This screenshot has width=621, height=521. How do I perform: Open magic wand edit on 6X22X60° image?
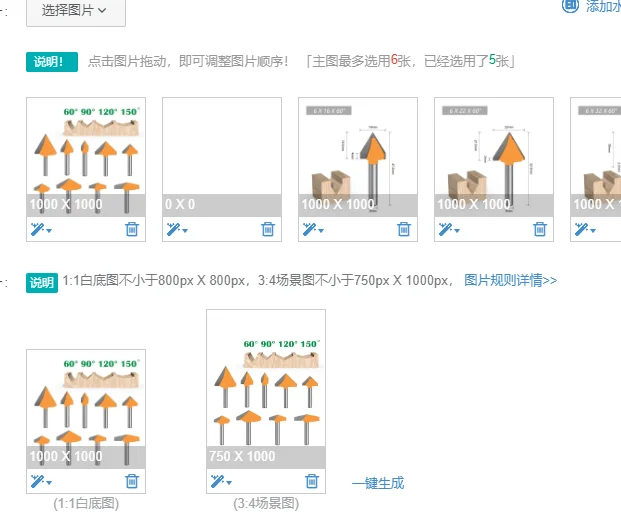coord(445,229)
